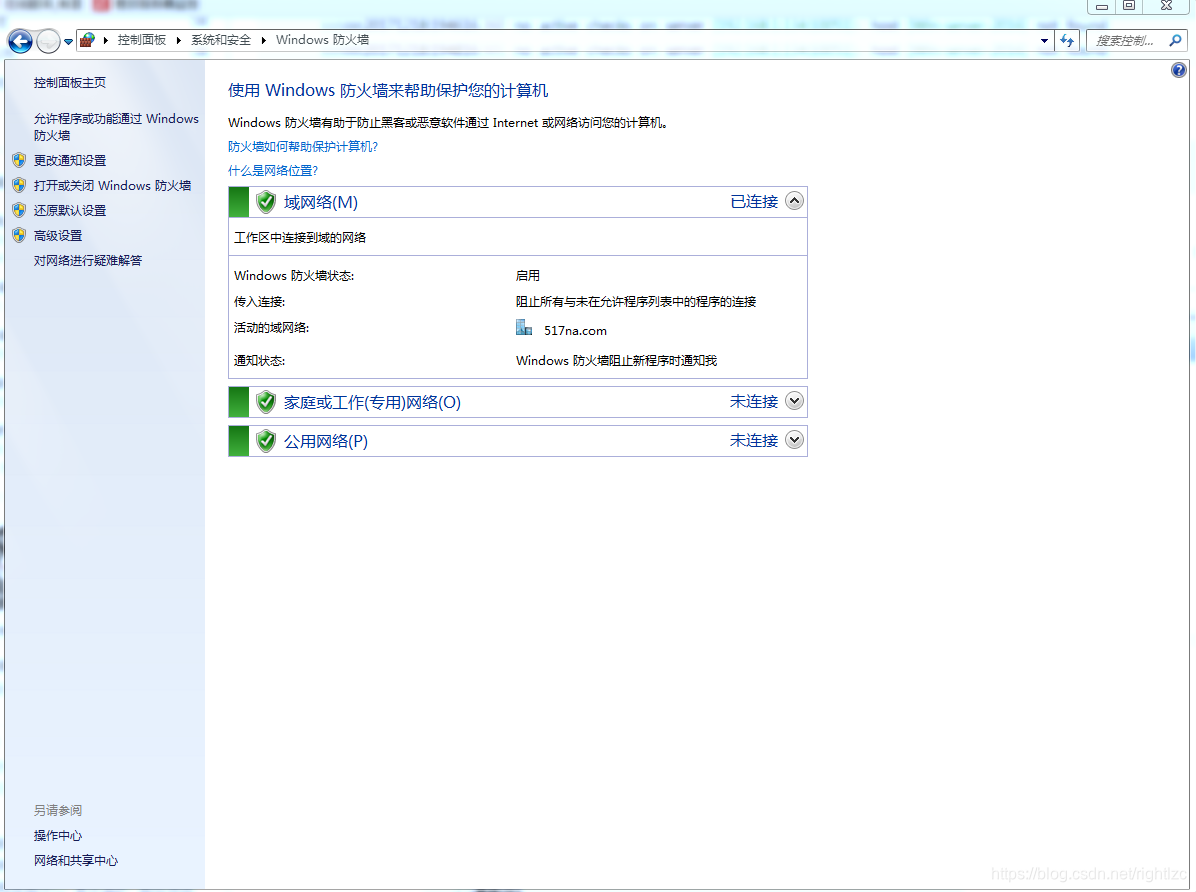This screenshot has height=892, width=1196.
Task: Navigate to 系统和安全 in breadcrumb
Action: click(x=220, y=41)
